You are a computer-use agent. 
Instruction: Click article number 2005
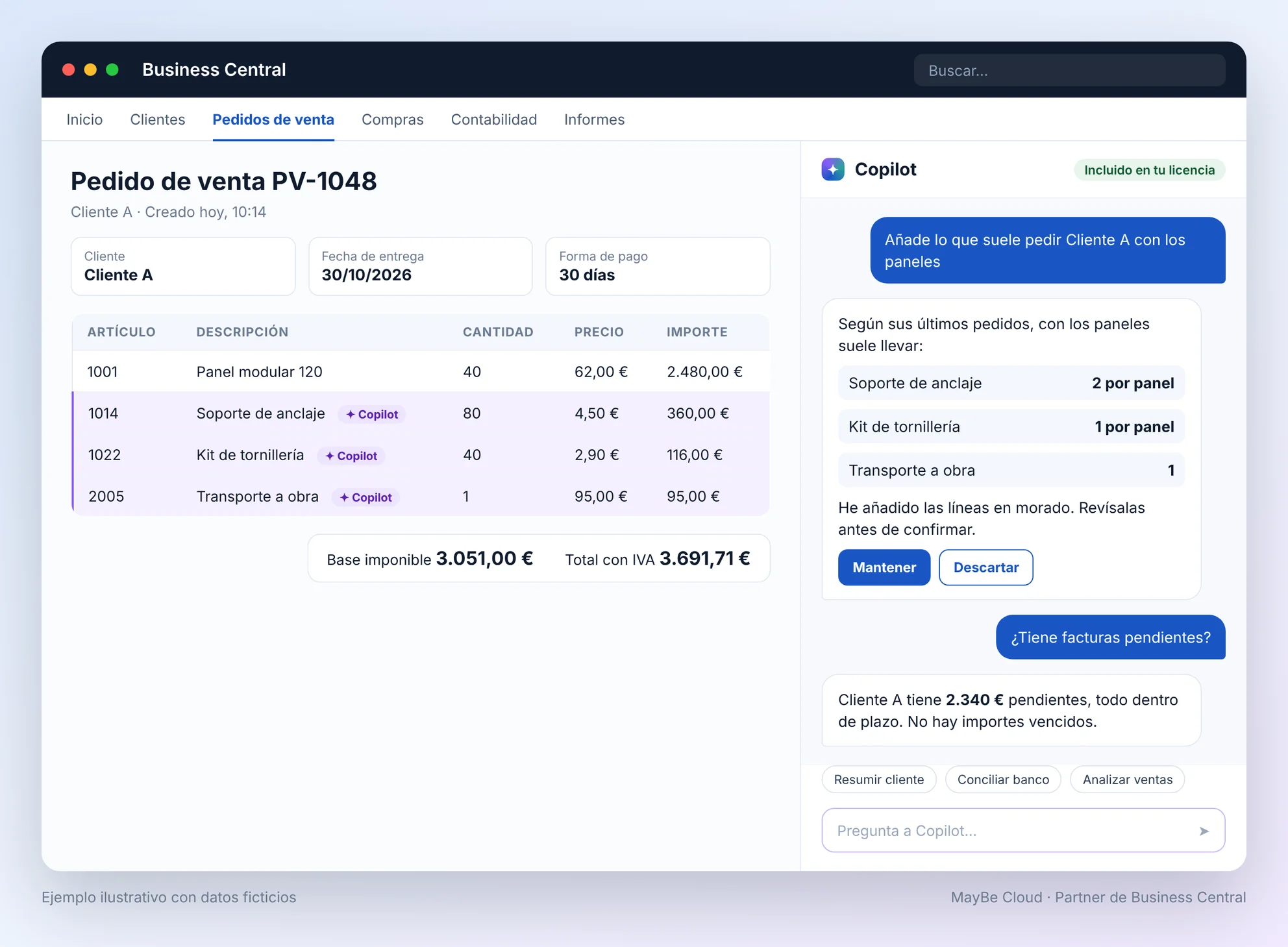[106, 497]
